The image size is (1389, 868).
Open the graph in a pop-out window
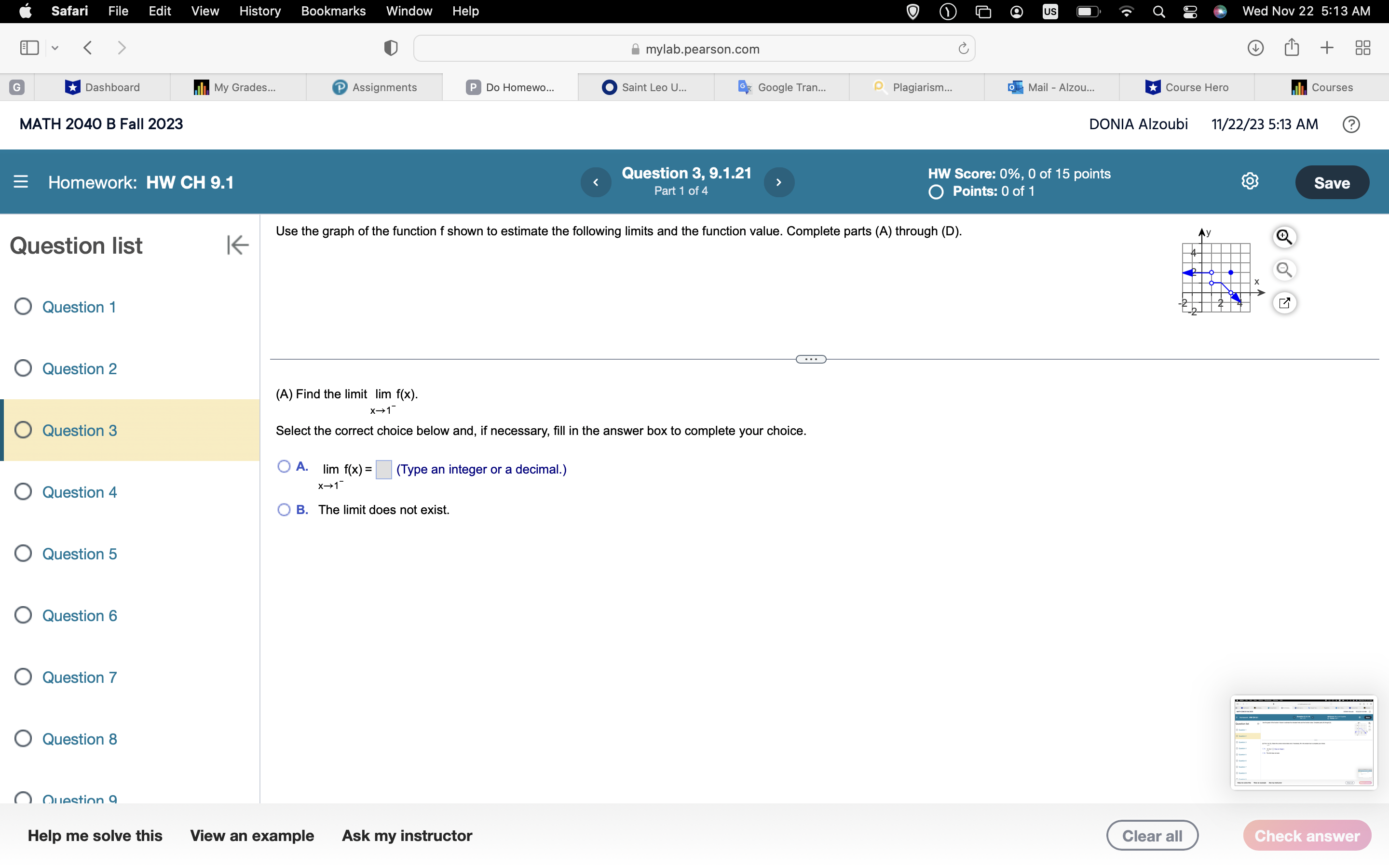pos(1284,302)
